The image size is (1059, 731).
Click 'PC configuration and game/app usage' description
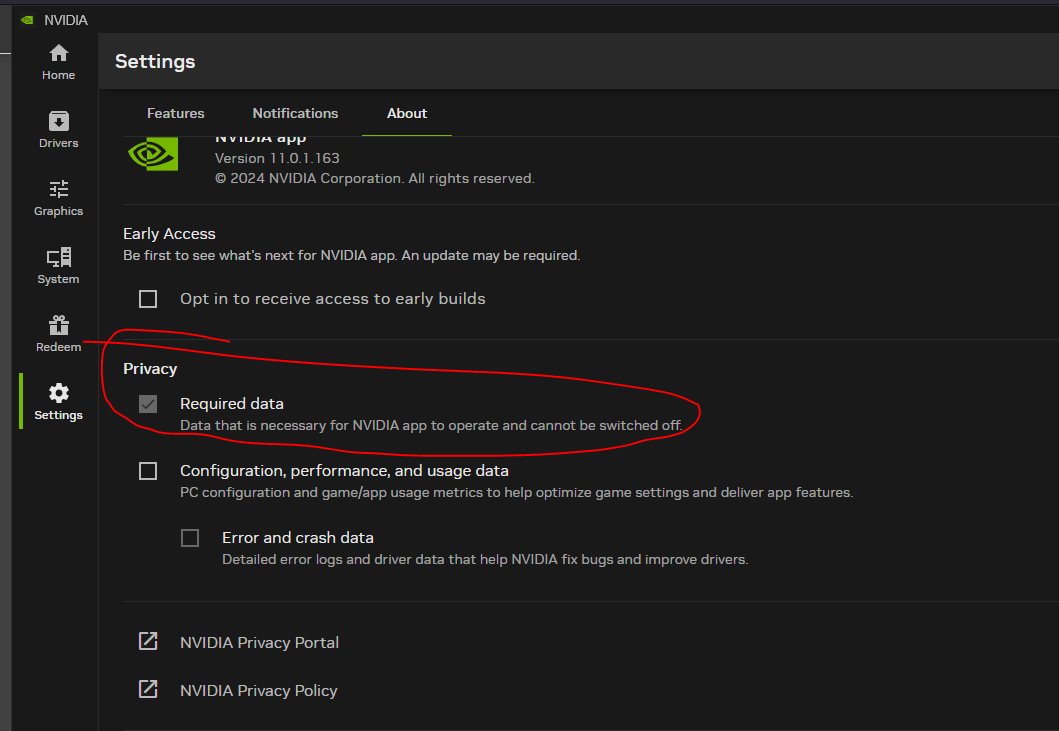[517, 493]
